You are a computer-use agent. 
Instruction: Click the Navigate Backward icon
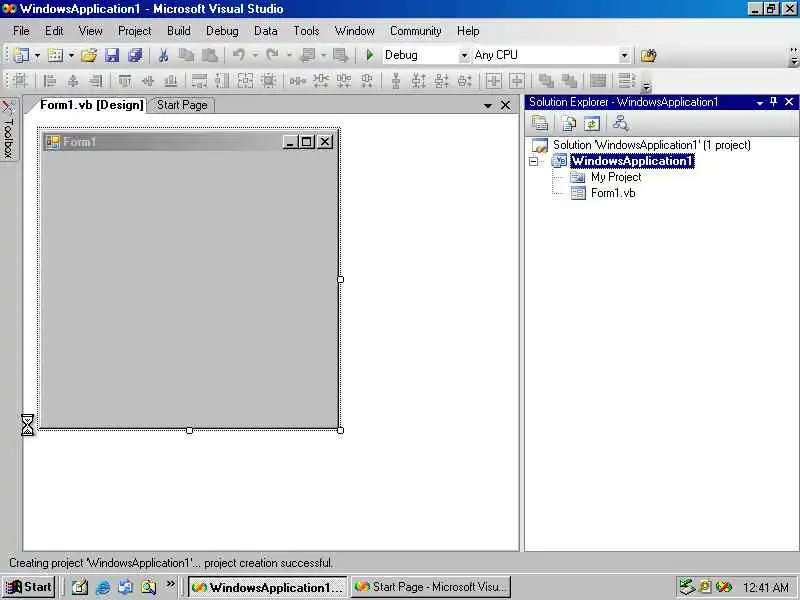pos(308,55)
